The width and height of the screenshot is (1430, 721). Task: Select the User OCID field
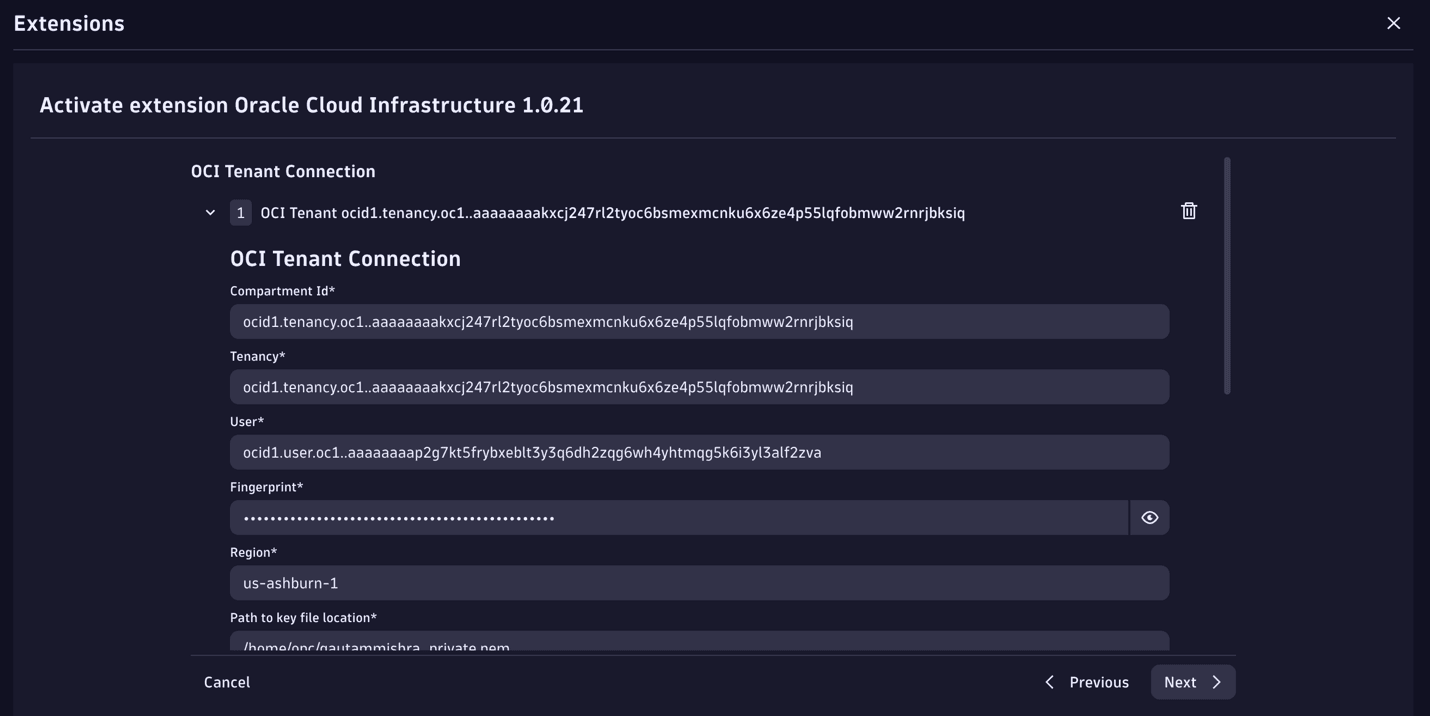(700, 452)
